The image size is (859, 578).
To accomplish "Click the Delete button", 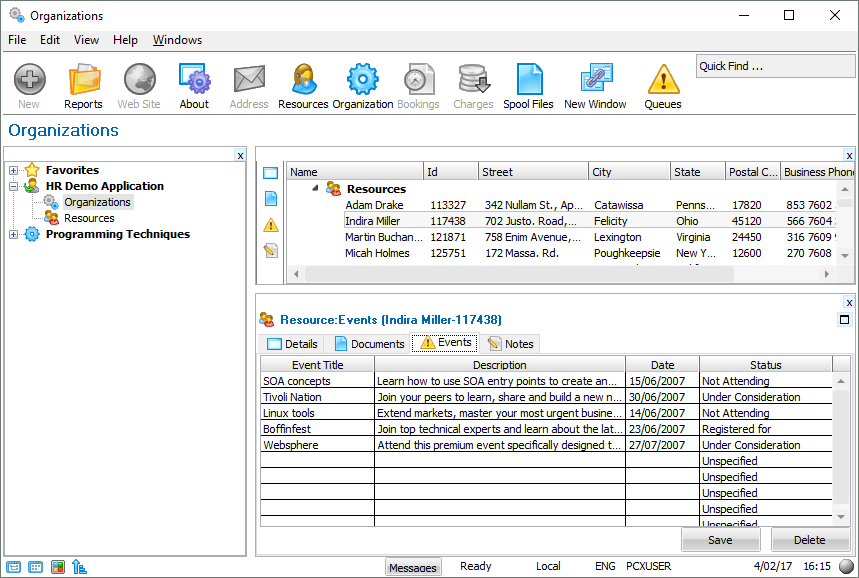I will tap(809, 540).
